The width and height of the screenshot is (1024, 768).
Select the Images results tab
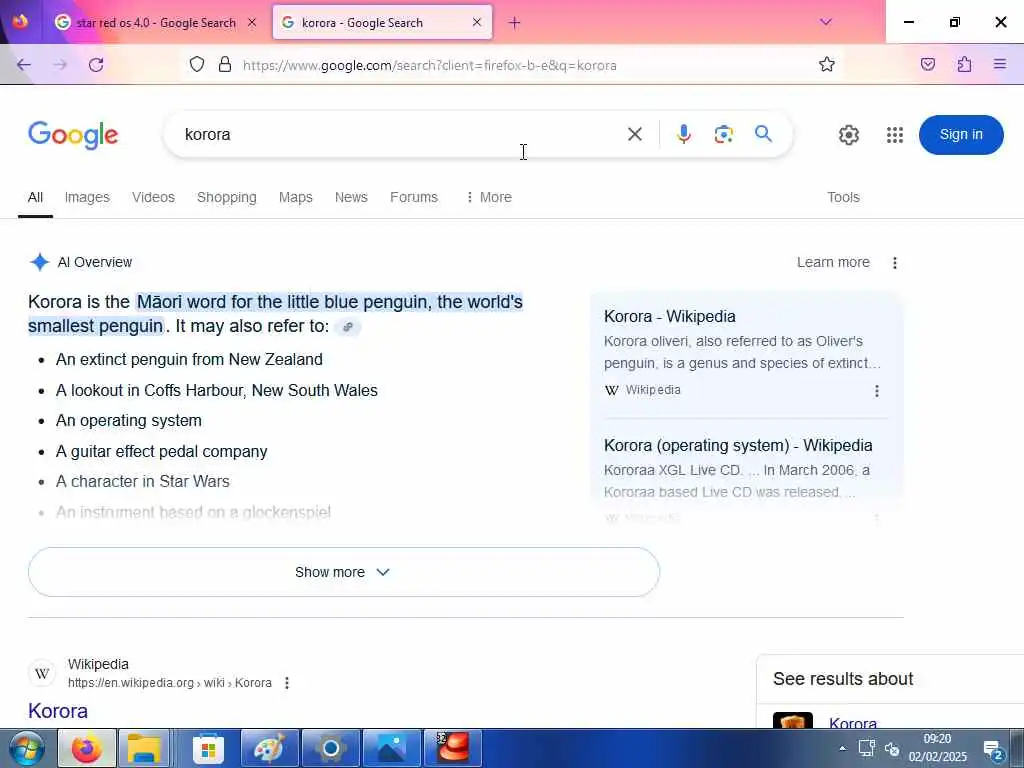point(87,197)
